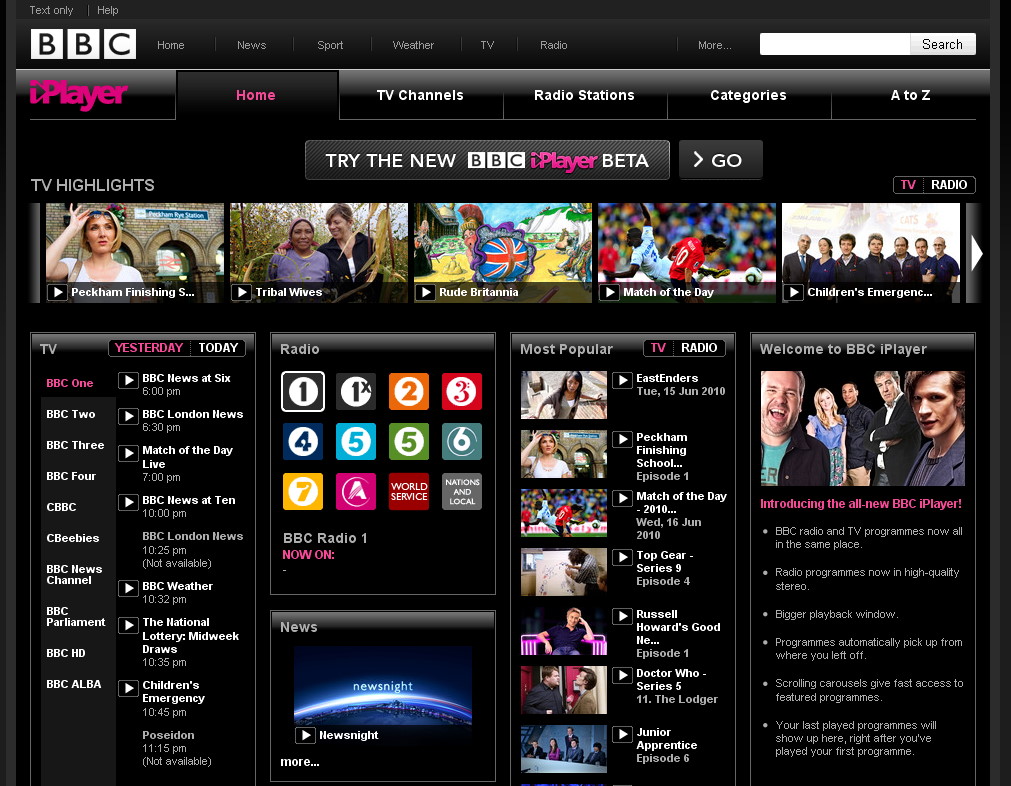Open BBC Radio 1 station icon
This screenshot has height=786, width=1011.
303,391
